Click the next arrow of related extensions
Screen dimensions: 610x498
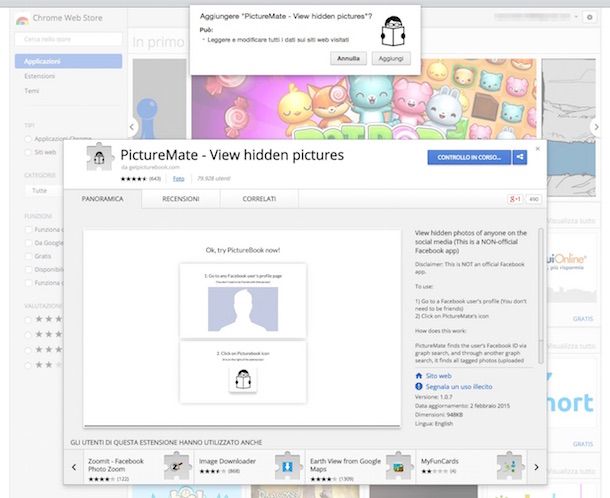coord(536,467)
